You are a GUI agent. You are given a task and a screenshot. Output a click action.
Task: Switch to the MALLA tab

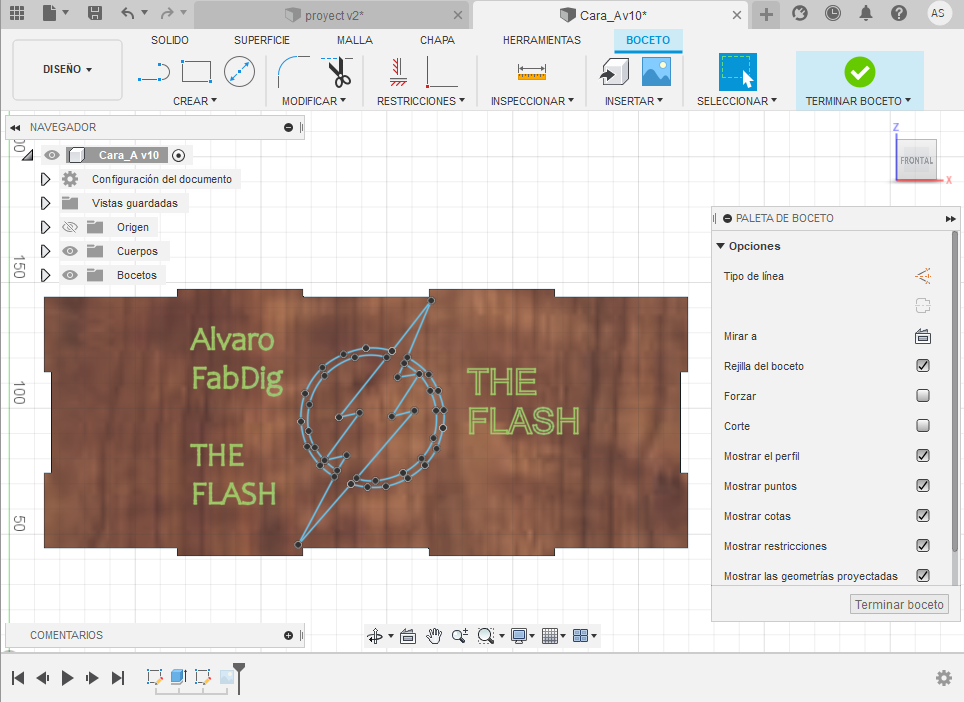click(x=355, y=40)
